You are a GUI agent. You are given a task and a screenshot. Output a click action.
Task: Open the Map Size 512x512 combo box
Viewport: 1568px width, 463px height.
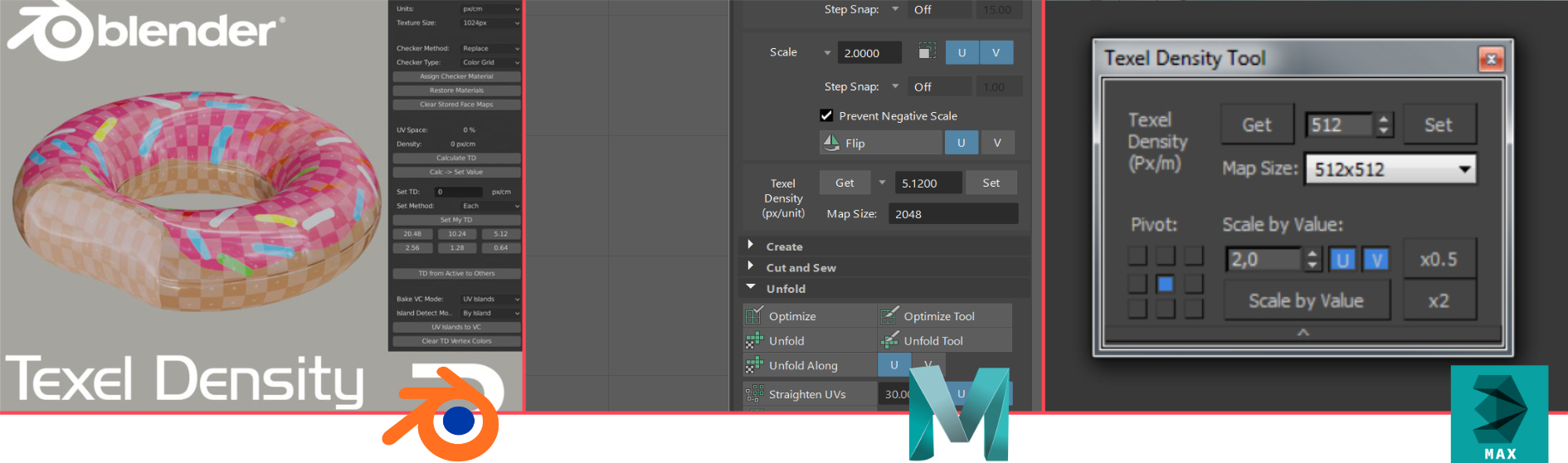pos(1390,169)
